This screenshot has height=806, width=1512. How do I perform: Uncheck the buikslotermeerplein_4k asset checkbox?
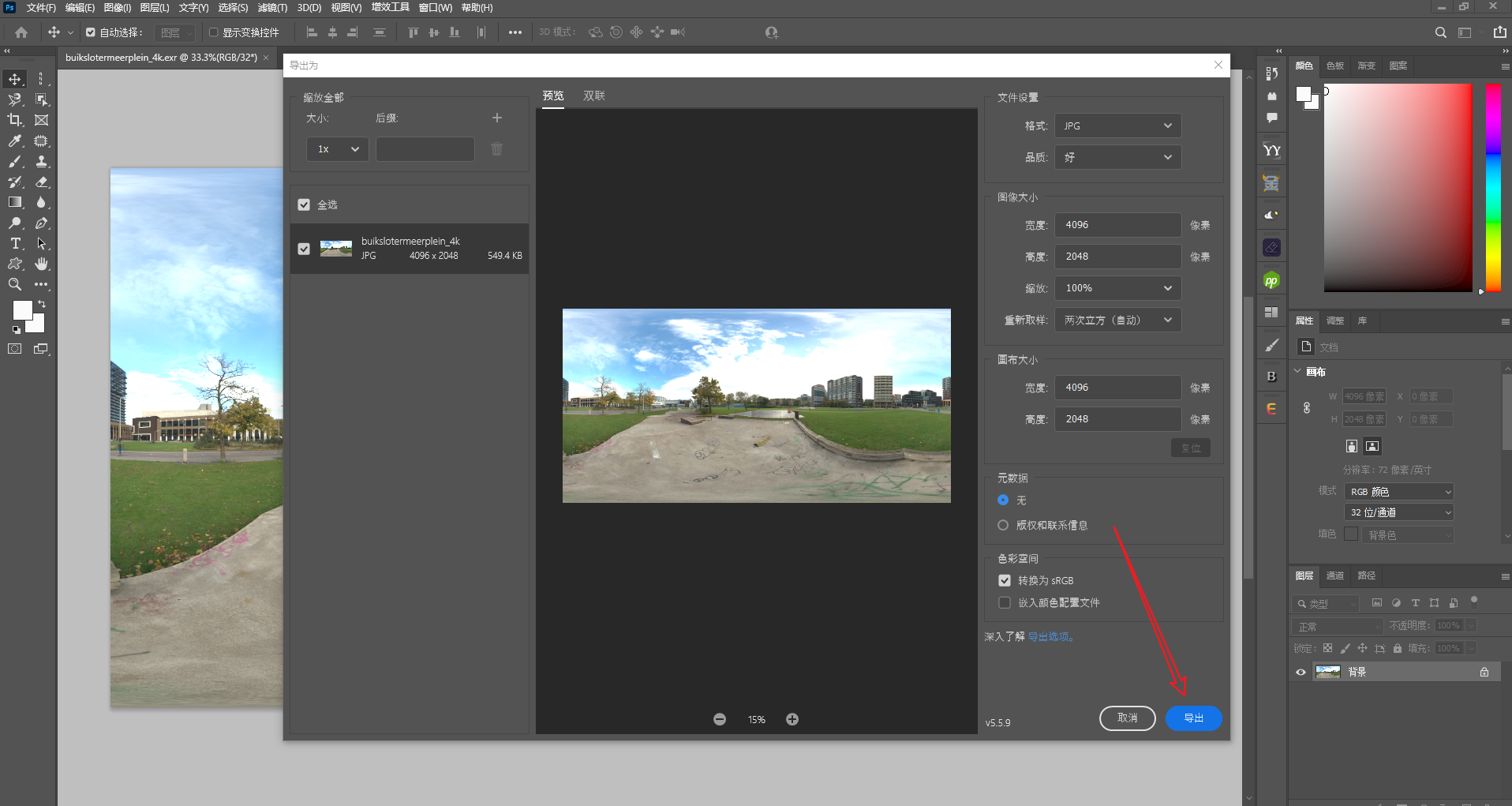pos(304,249)
